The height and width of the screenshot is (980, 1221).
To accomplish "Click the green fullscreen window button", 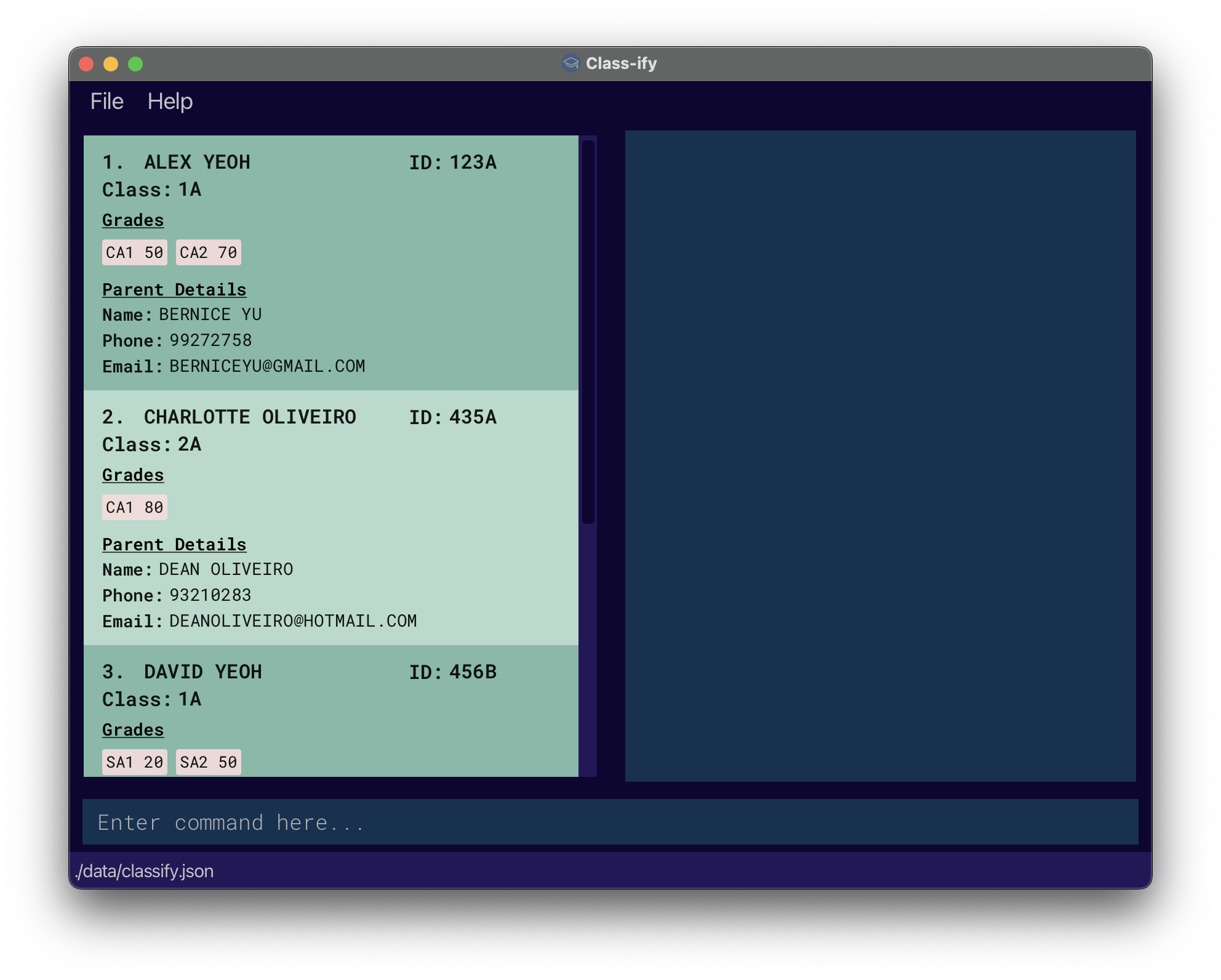I will click(135, 64).
